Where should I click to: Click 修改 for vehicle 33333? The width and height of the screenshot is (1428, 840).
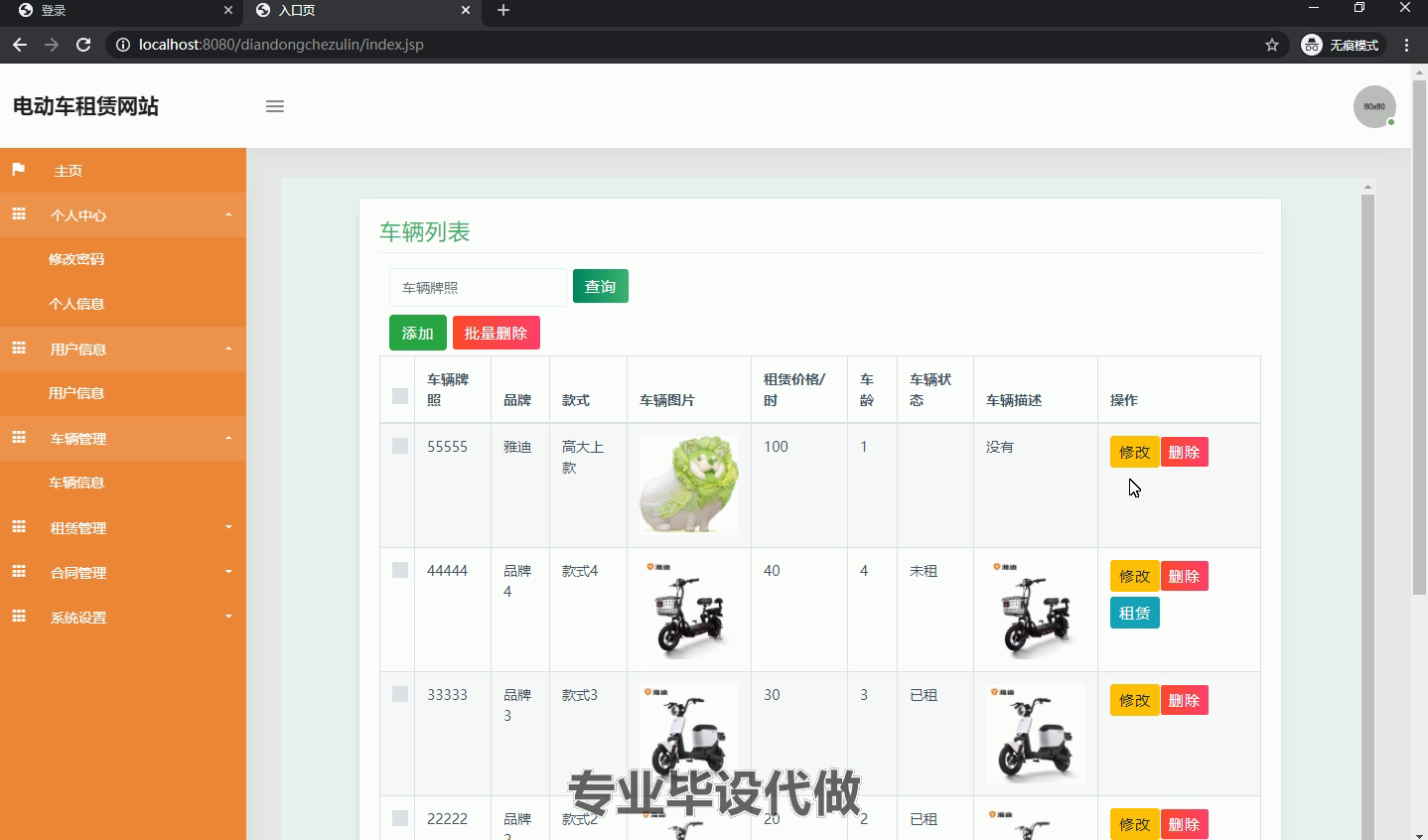[x=1135, y=700]
